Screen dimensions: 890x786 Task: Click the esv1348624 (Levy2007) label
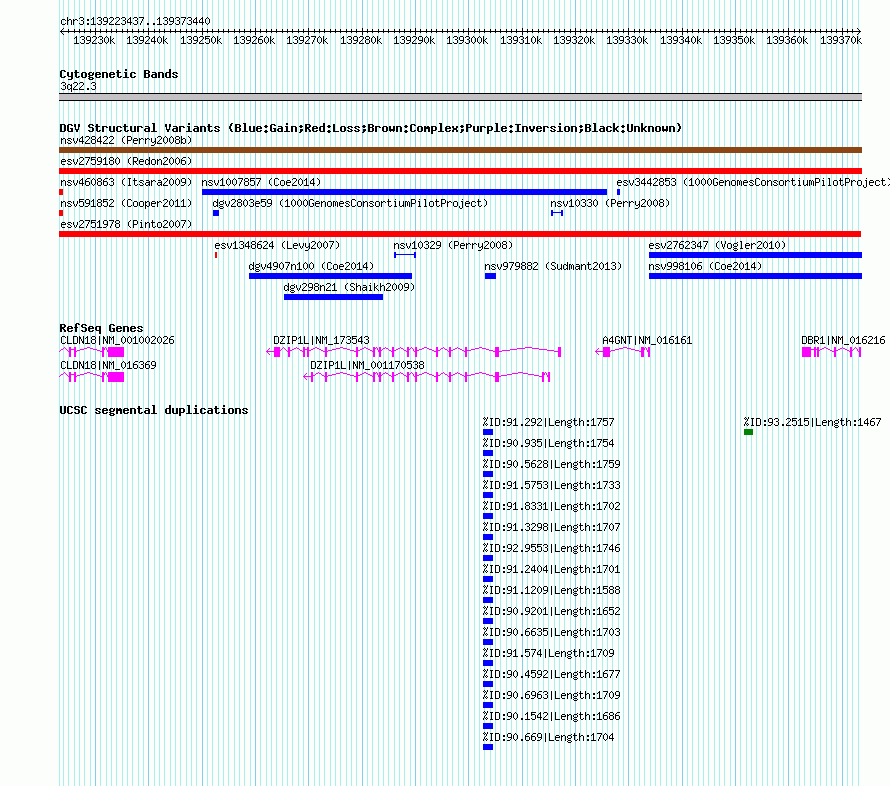click(277, 245)
